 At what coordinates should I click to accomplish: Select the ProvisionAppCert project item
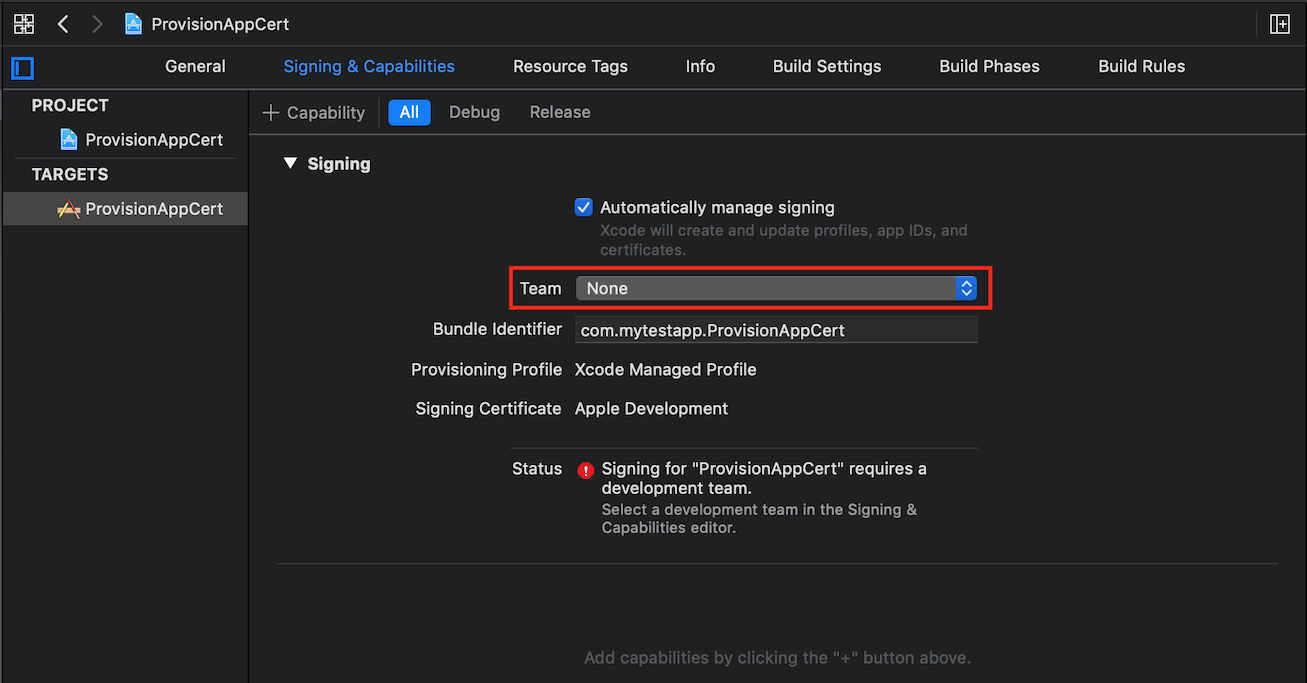click(153, 140)
